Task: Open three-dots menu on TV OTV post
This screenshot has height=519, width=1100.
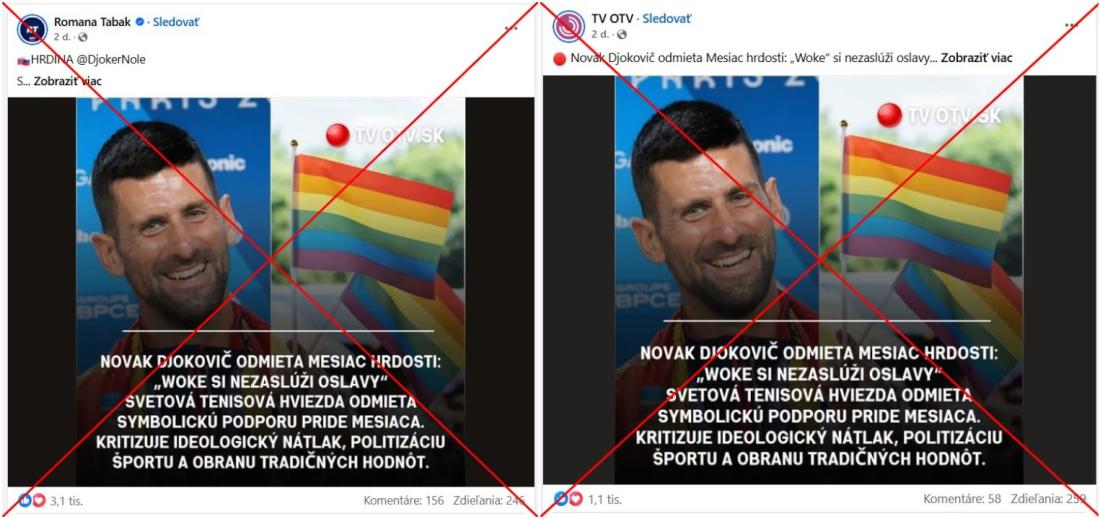Action: [x=1071, y=25]
